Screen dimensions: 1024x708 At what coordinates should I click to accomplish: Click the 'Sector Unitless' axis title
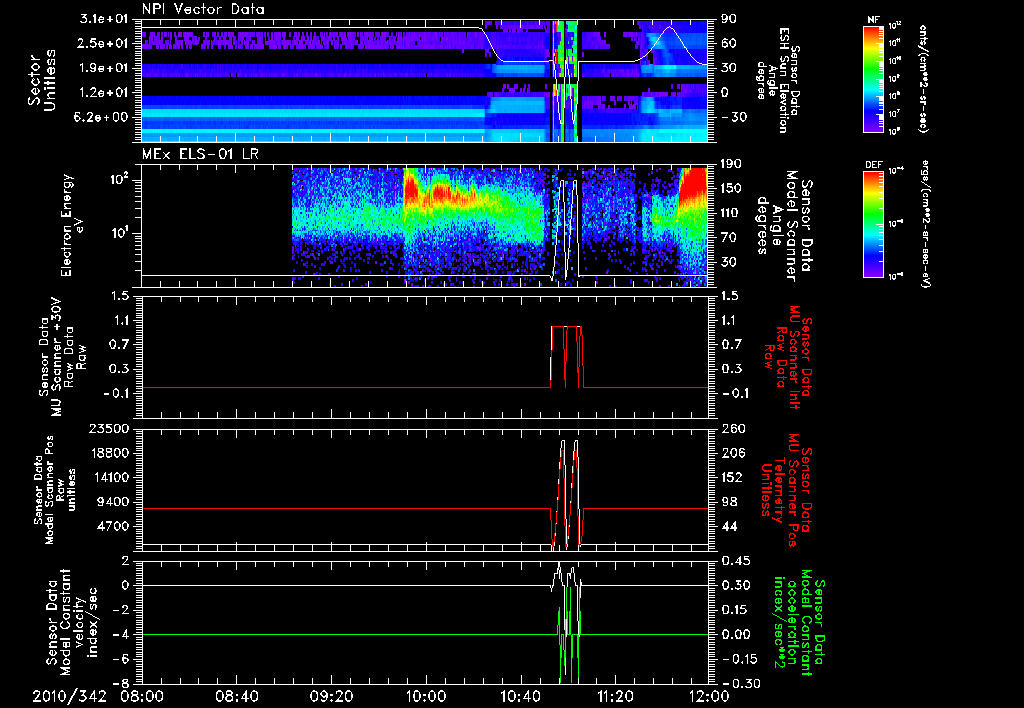click(42, 80)
